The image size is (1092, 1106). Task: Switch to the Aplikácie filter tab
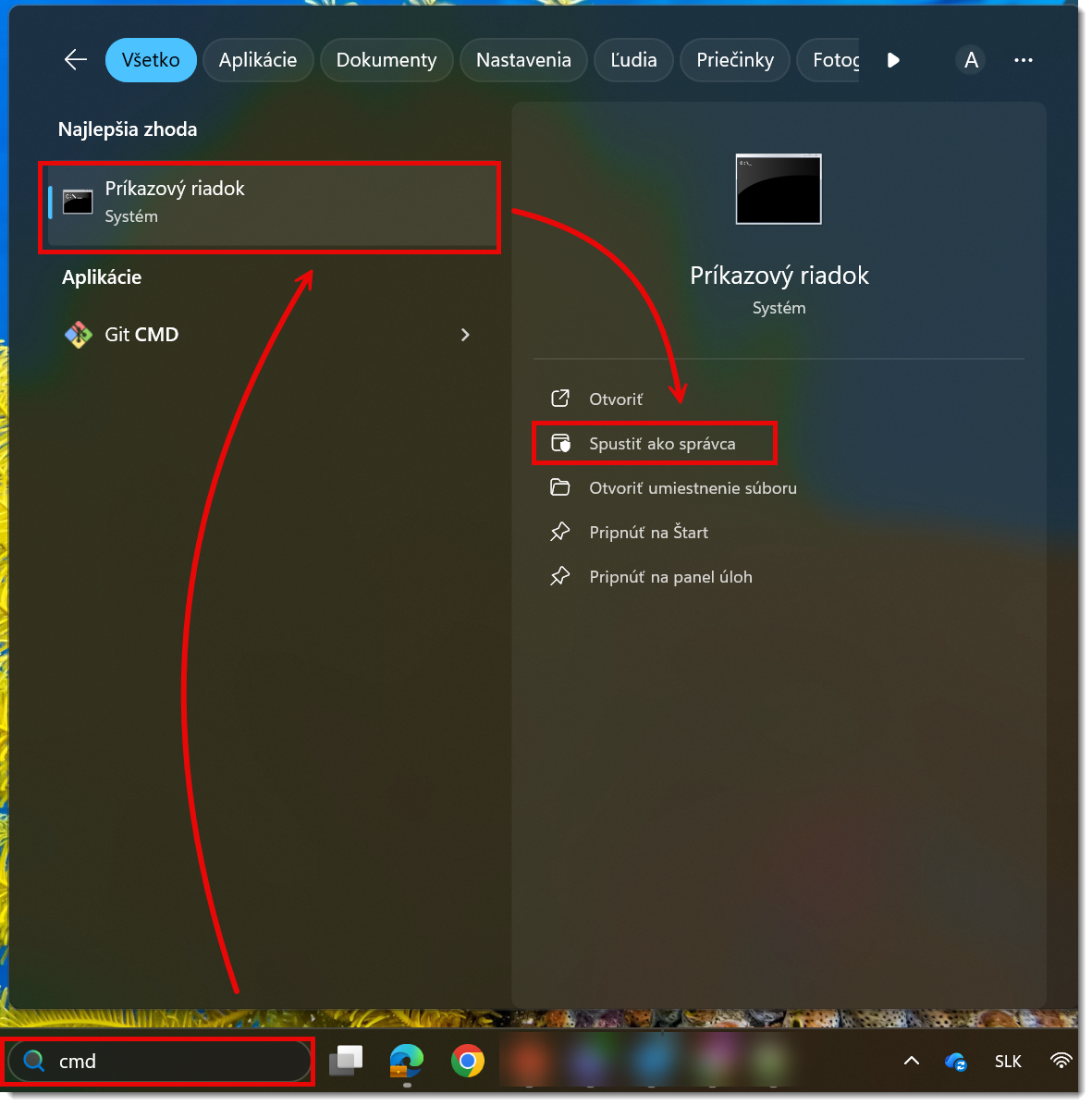pyautogui.click(x=258, y=60)
